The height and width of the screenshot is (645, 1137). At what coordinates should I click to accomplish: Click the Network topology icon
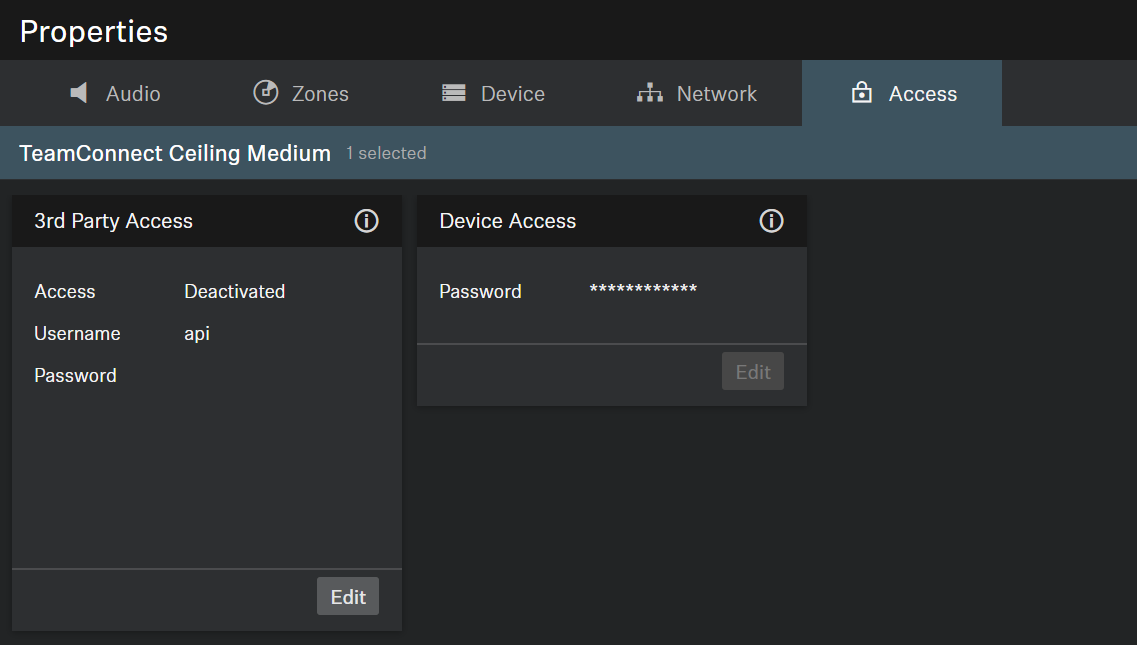(x=650, y=93)
